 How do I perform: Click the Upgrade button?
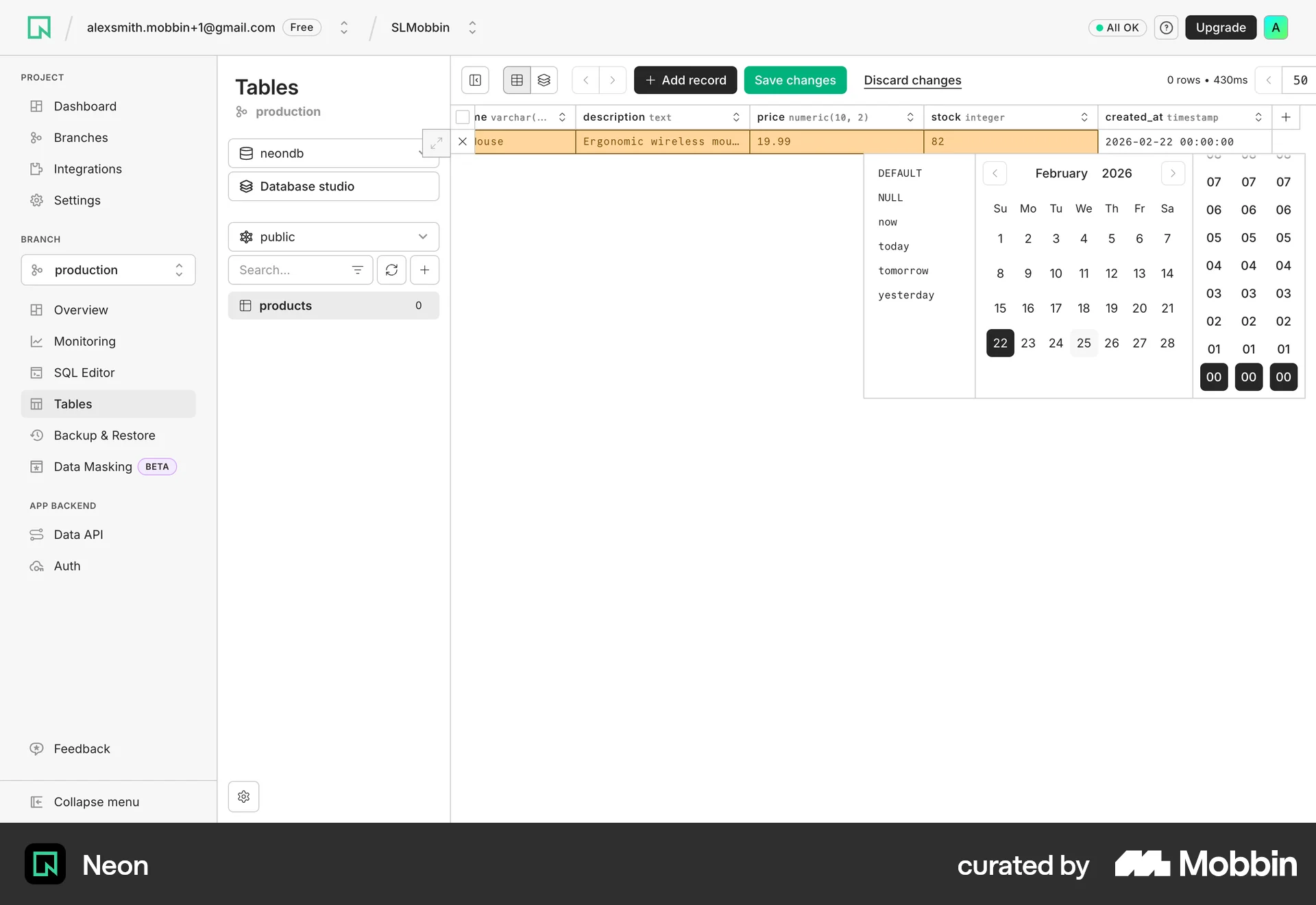point(1221,27)
